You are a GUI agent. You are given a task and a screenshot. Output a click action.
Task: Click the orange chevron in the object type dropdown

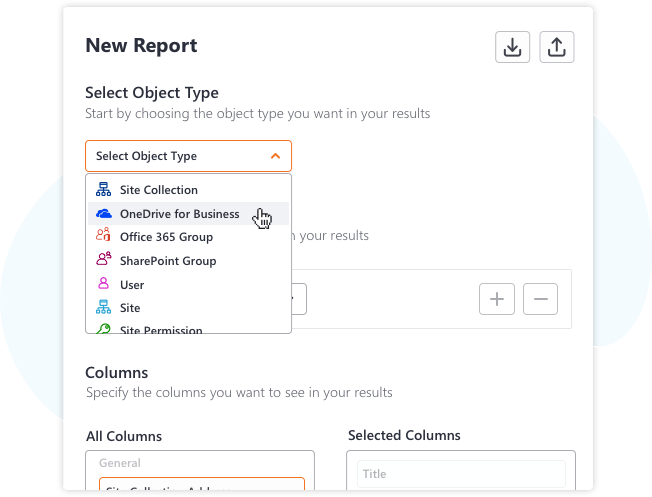275,156
